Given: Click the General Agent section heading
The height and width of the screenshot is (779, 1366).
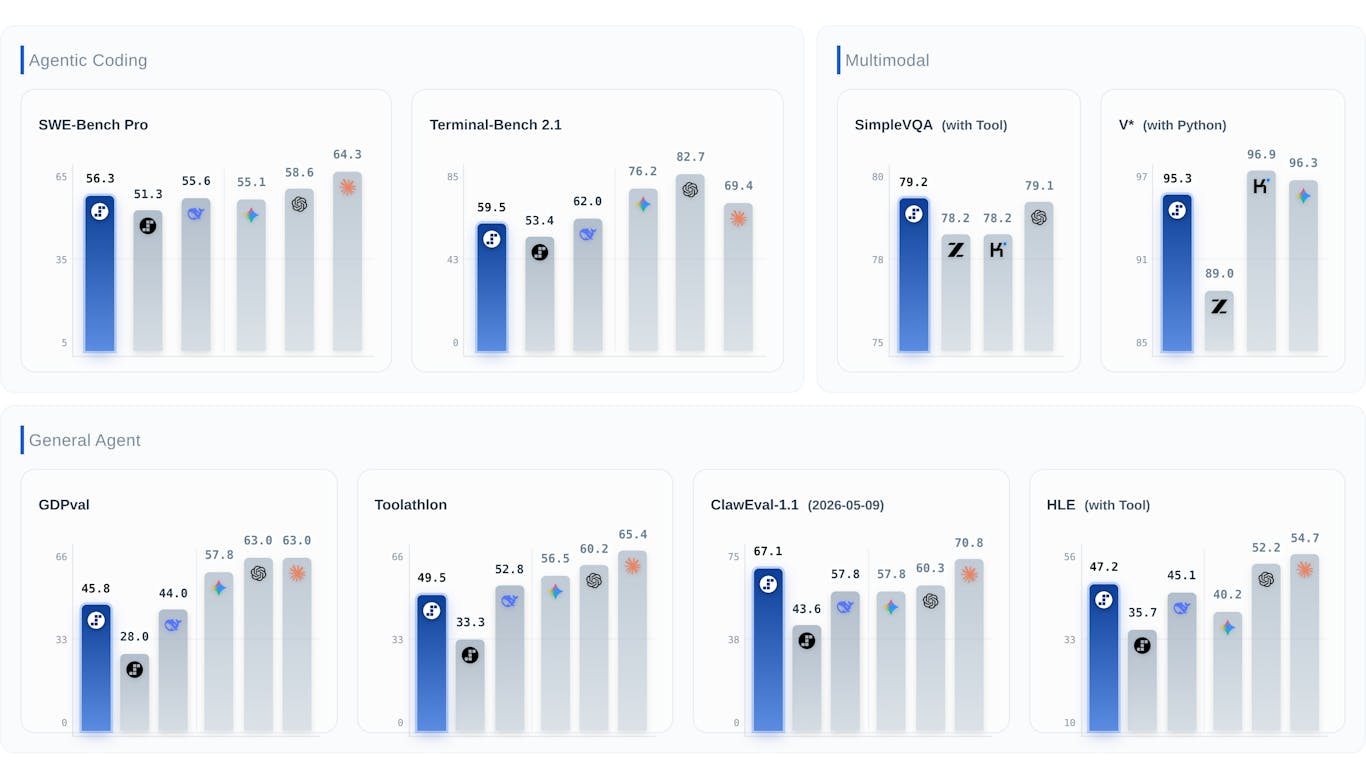Looking at the screenshot, I should point(85,440).
